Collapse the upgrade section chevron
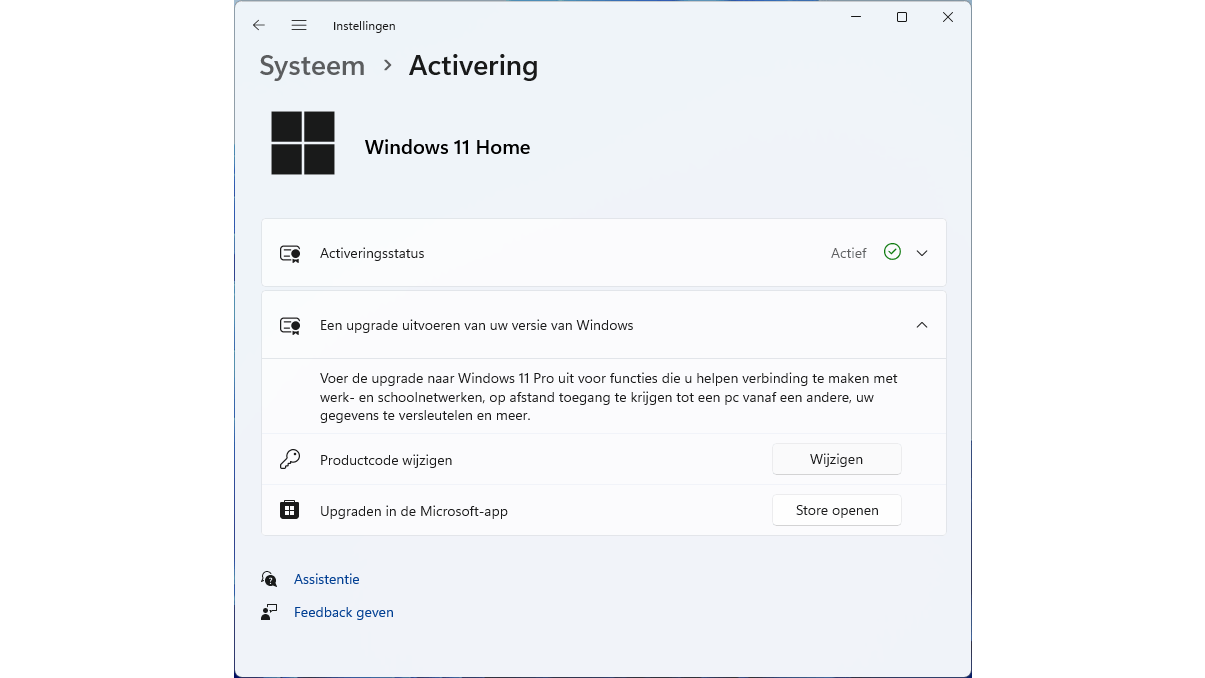The image size is (1205, 678). 922,325
